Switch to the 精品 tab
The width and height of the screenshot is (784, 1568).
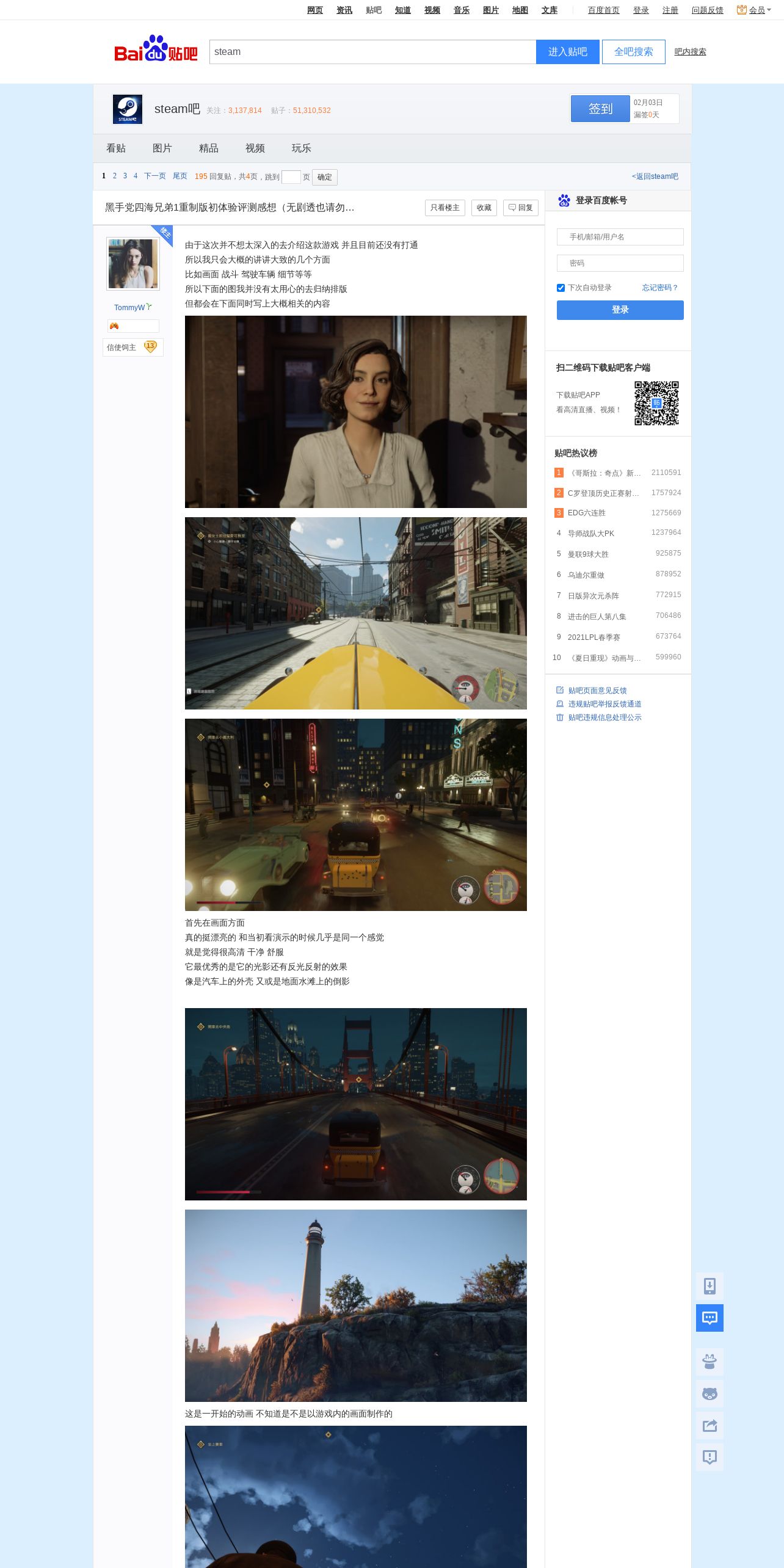tap(209, 148)
